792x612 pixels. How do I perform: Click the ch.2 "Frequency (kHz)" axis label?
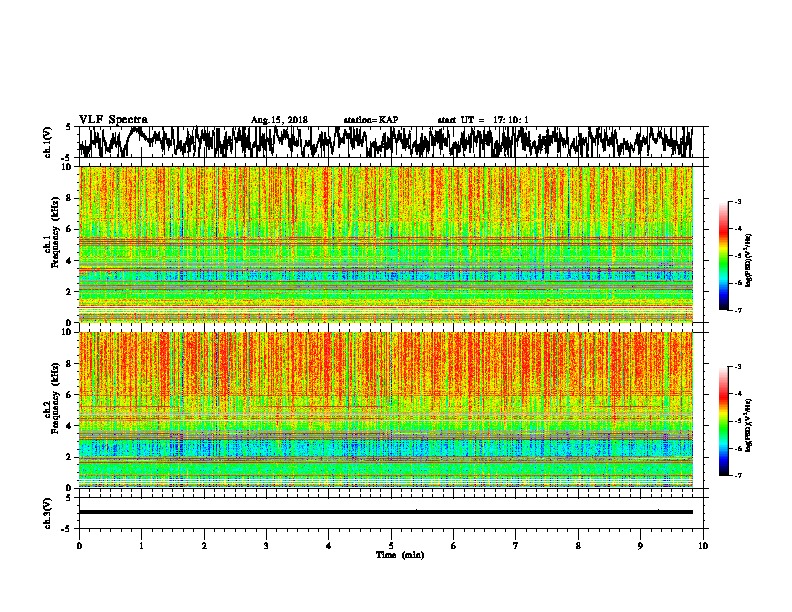pos(55,398)
